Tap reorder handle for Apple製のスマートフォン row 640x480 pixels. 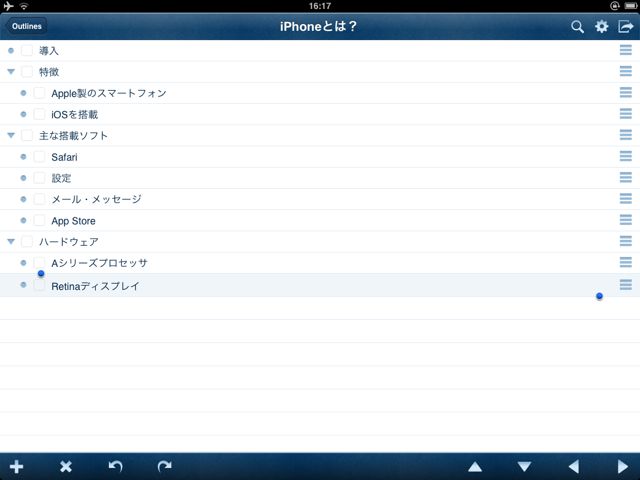[x=625, y=92]
